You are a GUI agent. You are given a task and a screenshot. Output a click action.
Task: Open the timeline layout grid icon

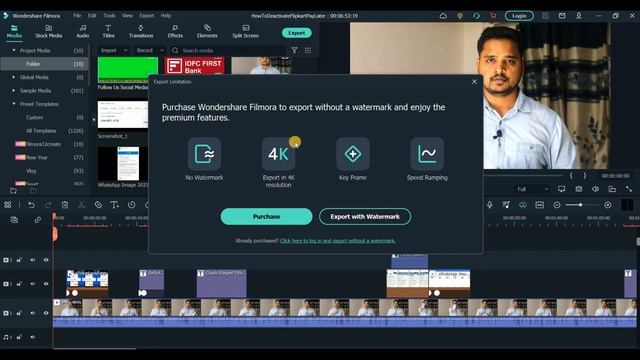tap(8, 205)
